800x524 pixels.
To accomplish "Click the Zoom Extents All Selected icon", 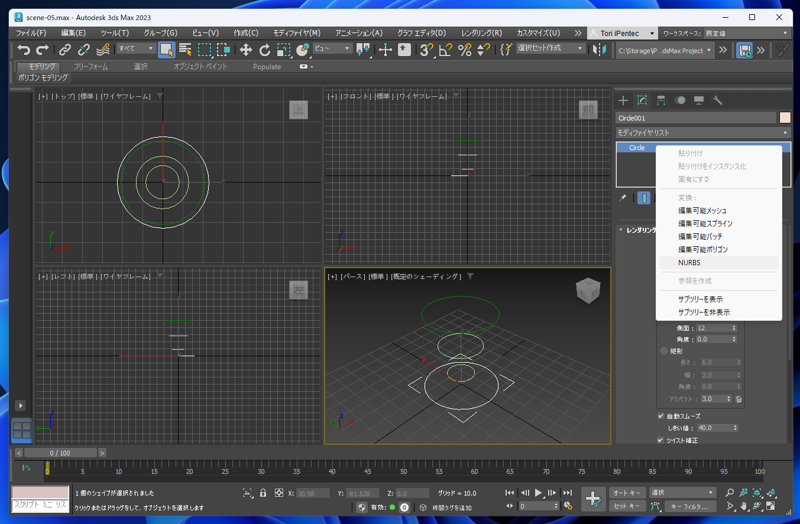I will point(771,492).
